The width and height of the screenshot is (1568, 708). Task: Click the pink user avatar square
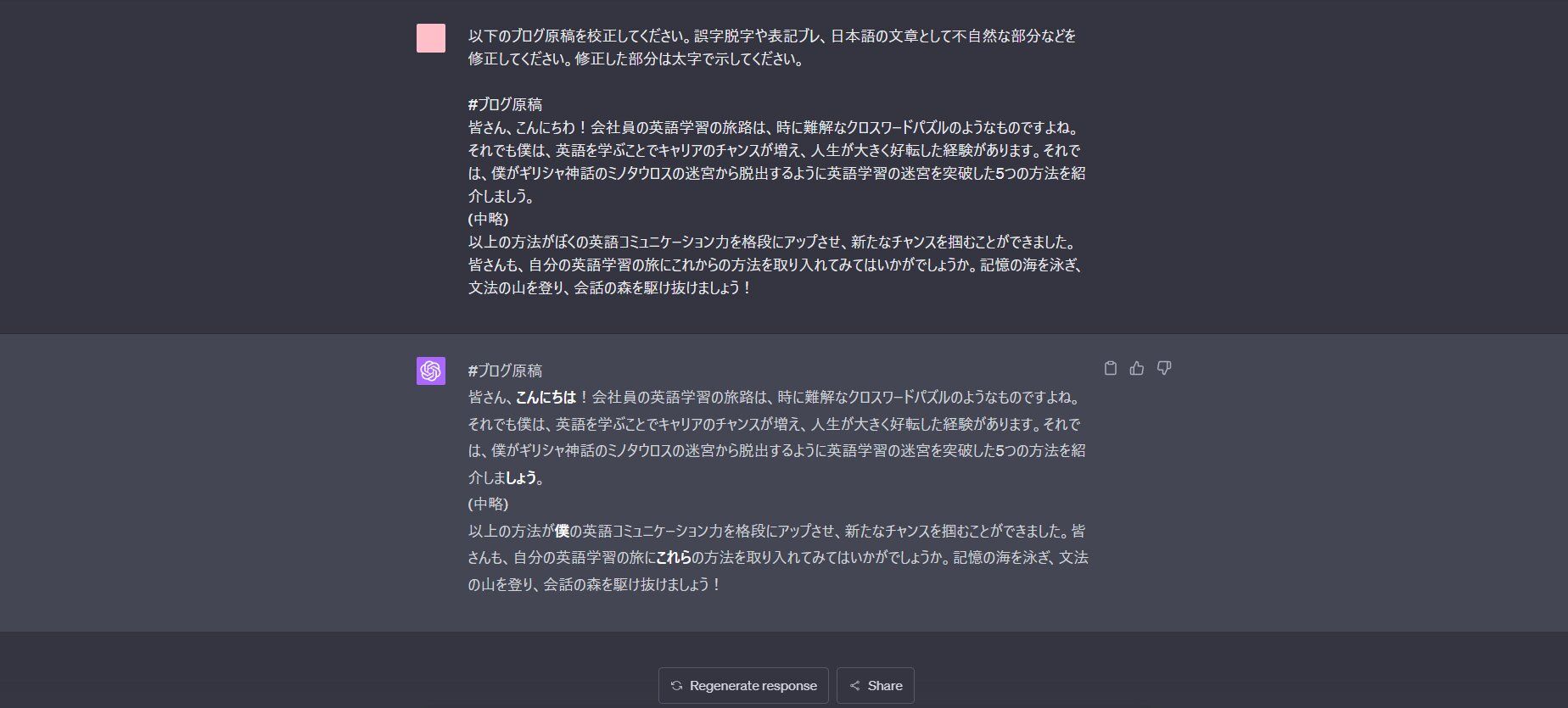pyautogui.click(x=431, y=38)
